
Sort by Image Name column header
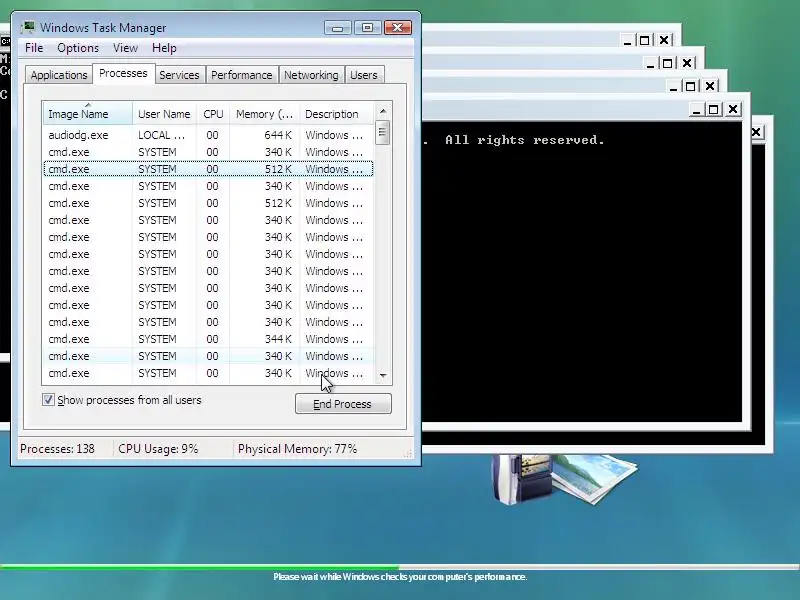coord(88,114)
